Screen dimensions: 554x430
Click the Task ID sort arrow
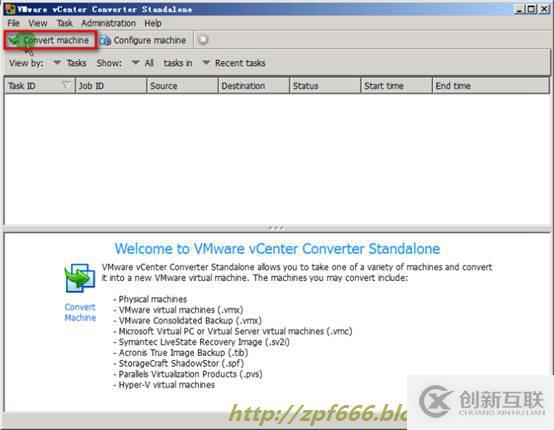(66, 85)
